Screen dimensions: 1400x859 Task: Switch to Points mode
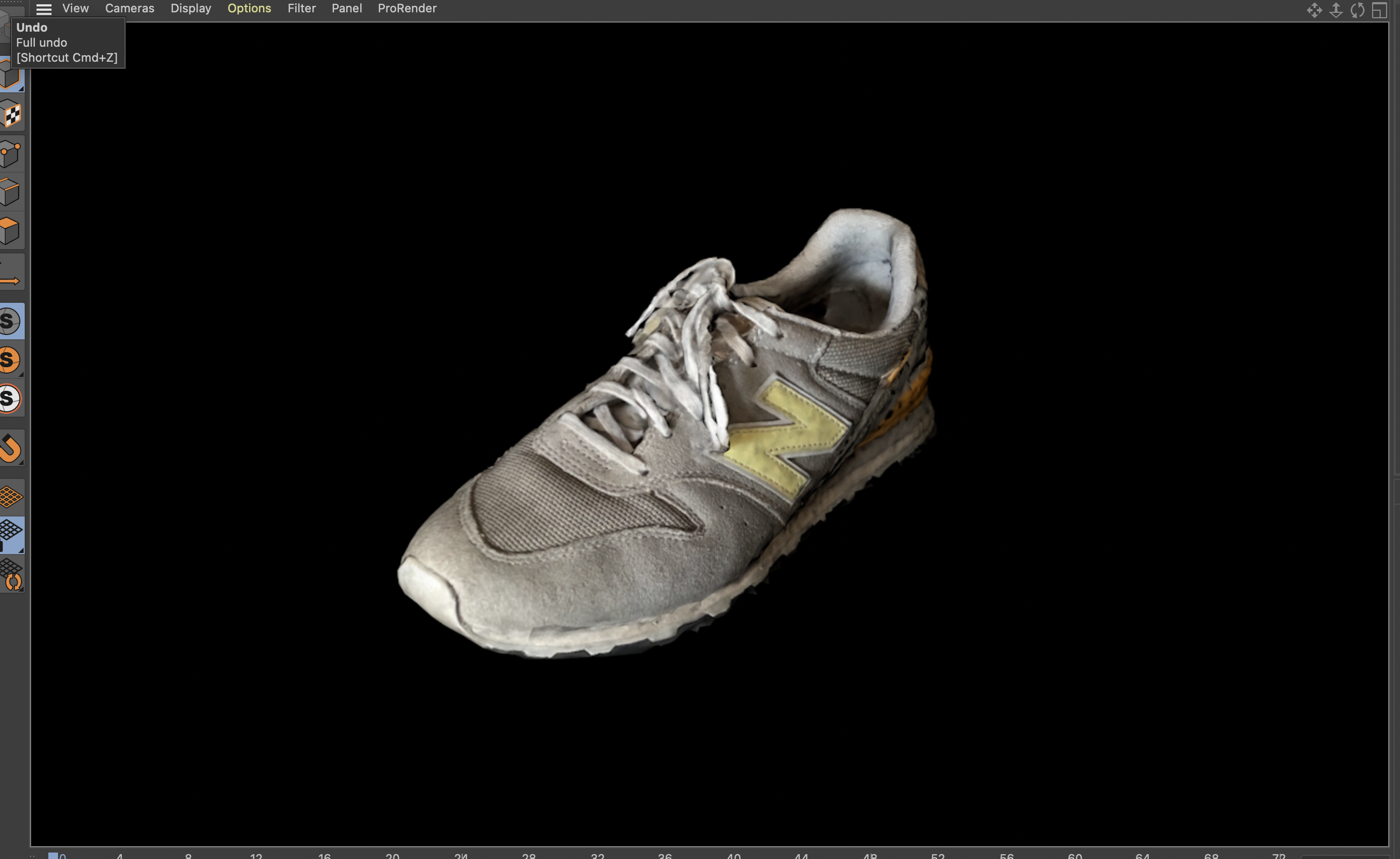(11, 154)
